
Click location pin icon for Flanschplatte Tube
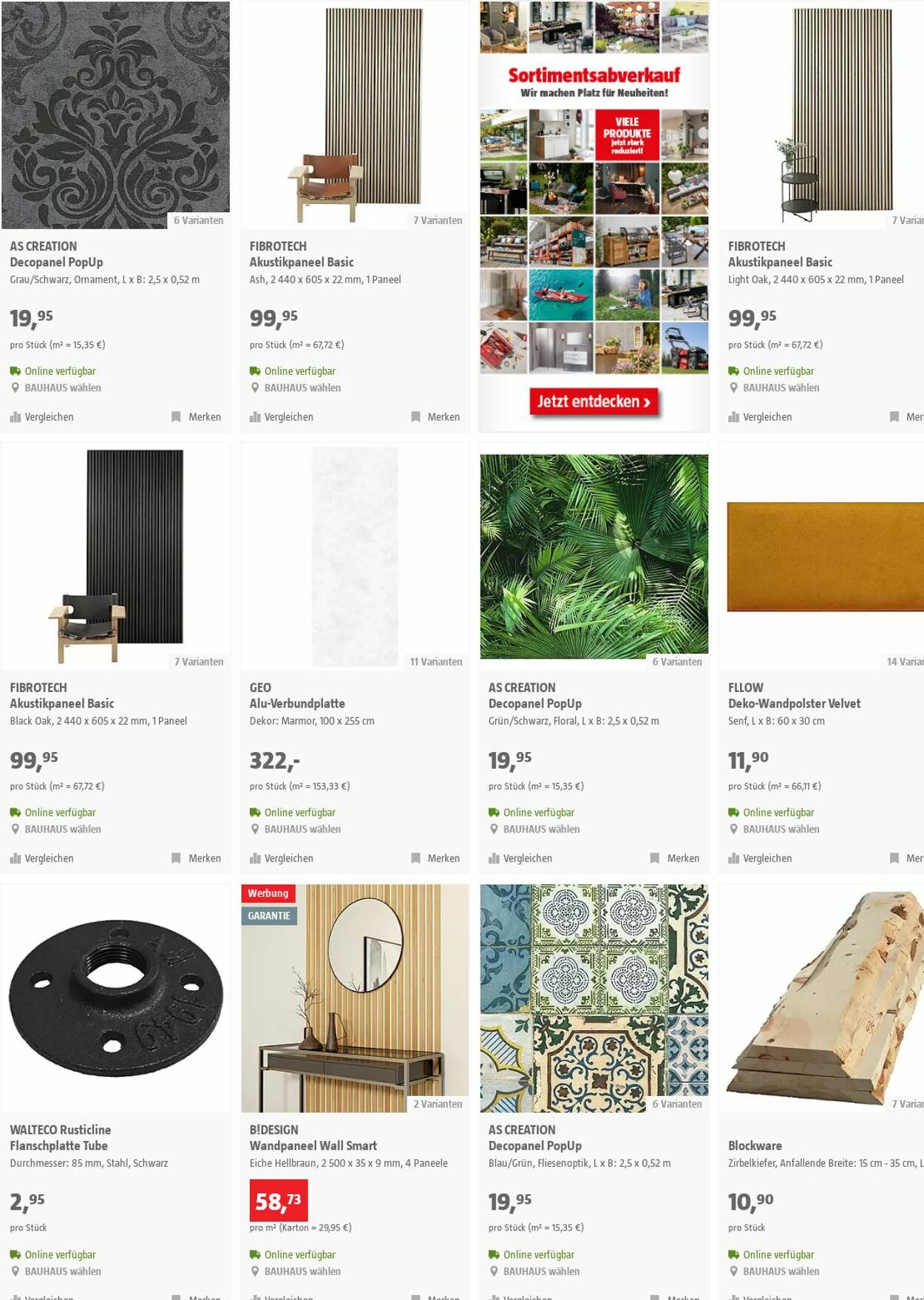click(16, 1271)
